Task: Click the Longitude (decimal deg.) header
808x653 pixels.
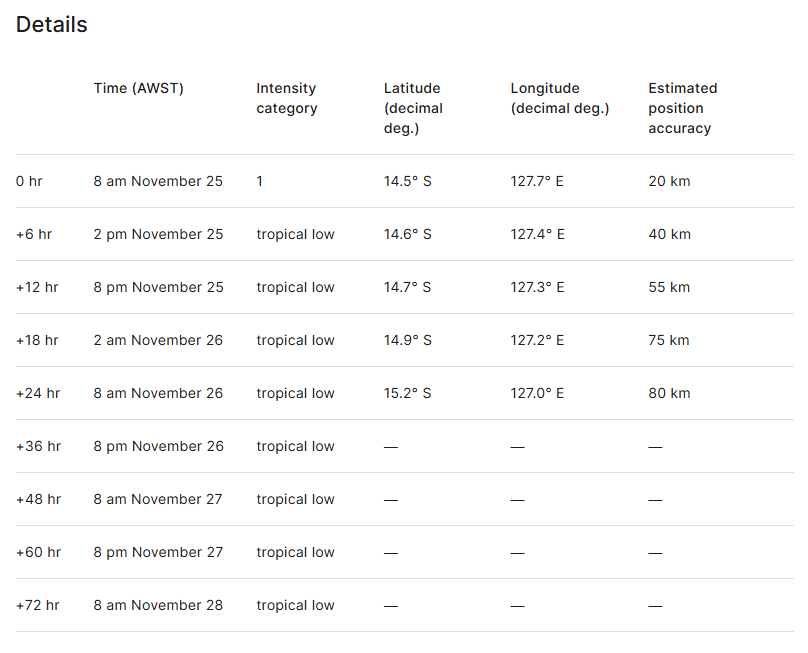Action: click(560, 98)
